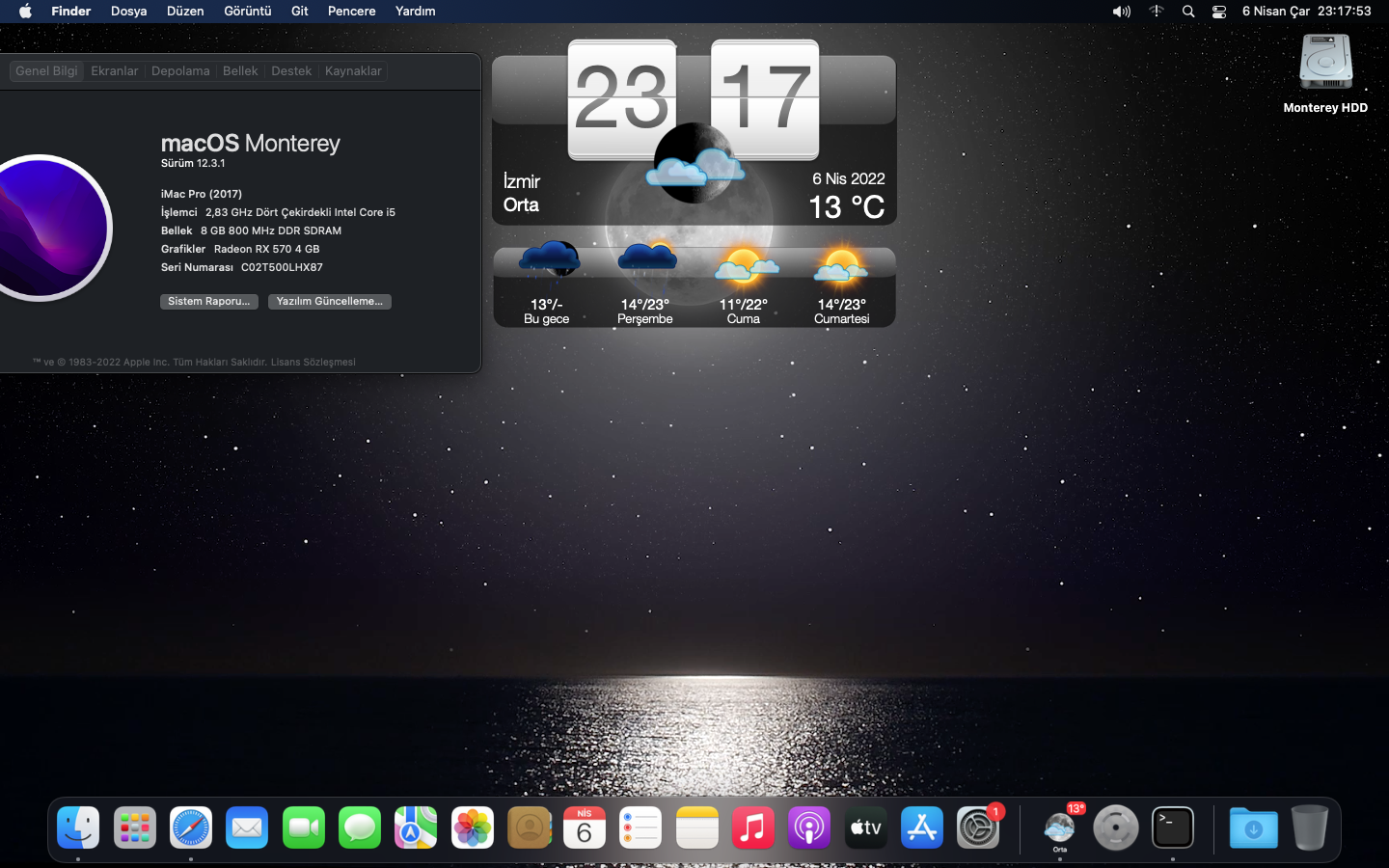
Task: Open System Preferences with update badge
Action: pos(978,828)
